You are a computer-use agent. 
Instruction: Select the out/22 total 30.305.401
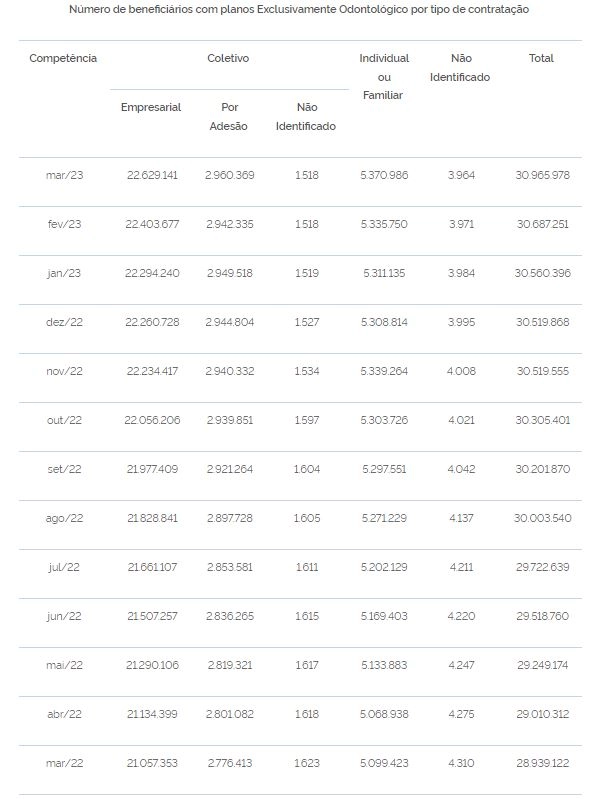point(542,420)
